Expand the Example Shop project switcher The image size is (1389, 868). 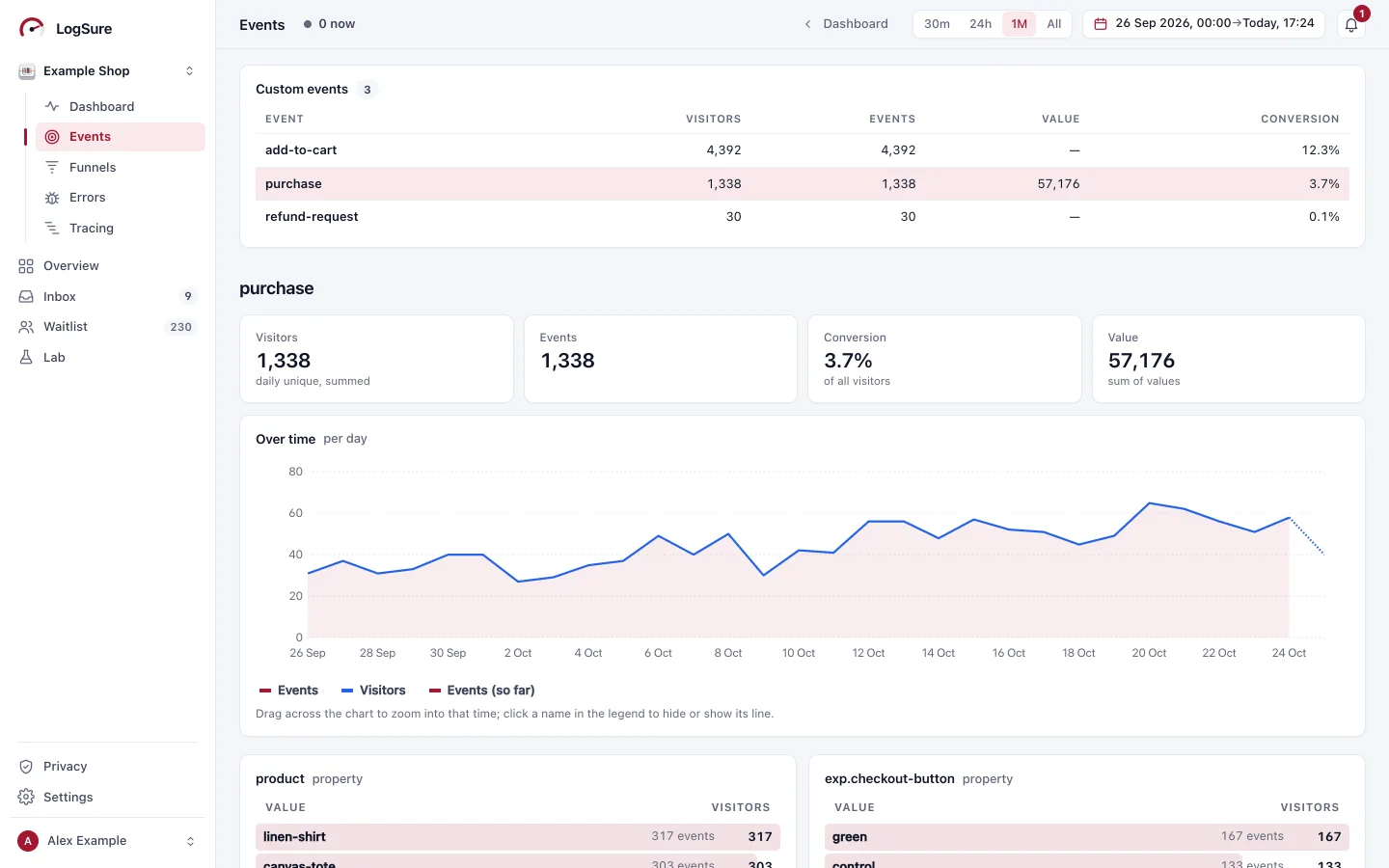point(189,71)
